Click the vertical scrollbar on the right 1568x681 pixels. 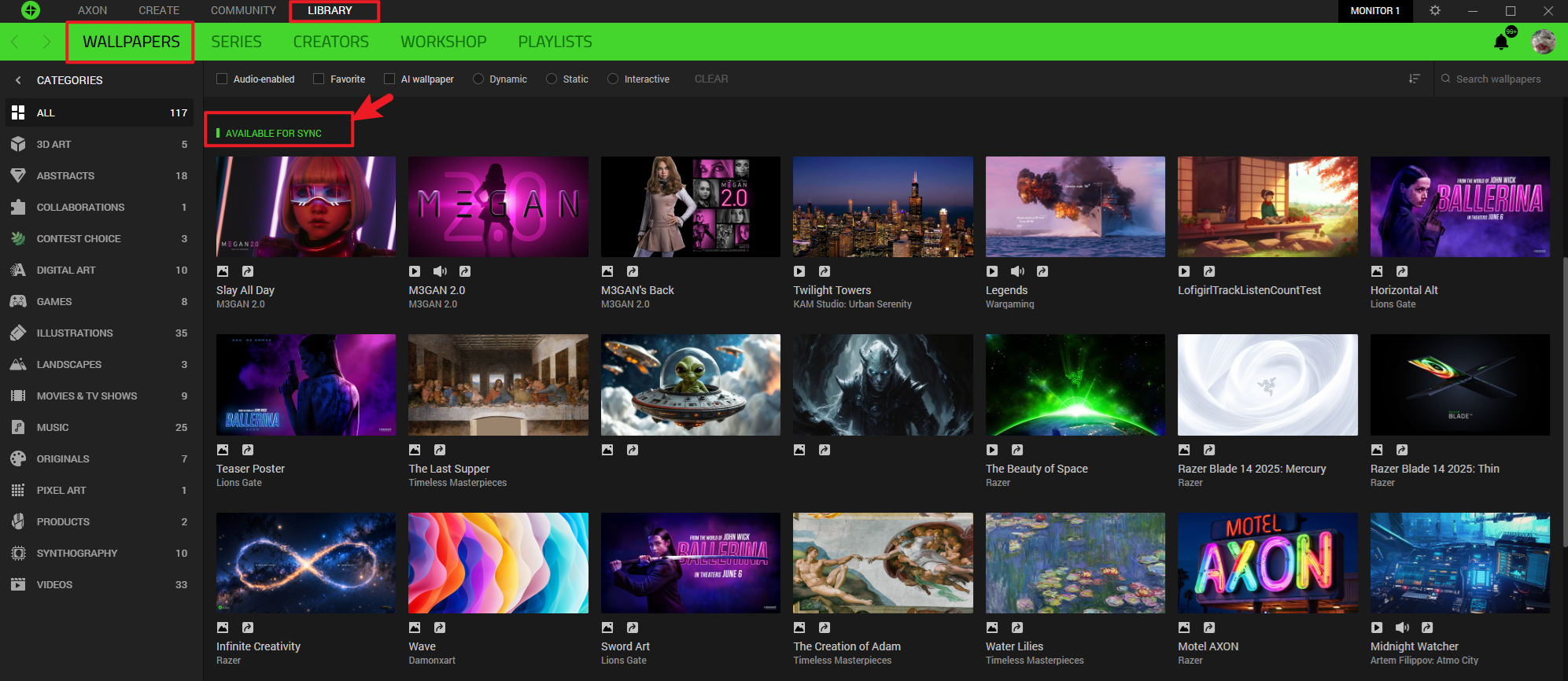(1564, 401)
